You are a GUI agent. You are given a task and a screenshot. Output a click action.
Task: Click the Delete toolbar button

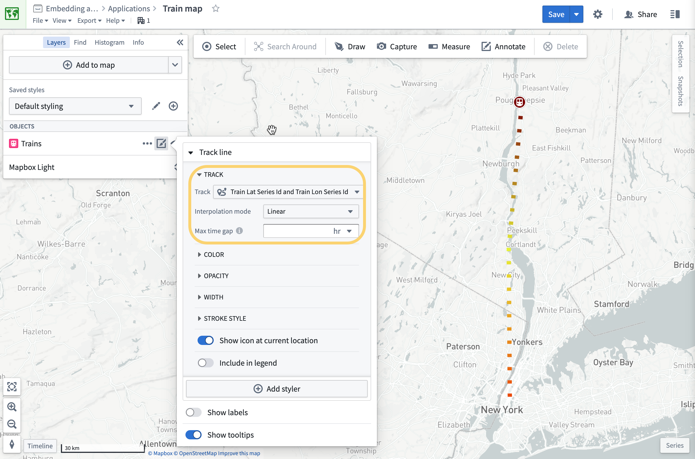click(x=561, y=47)
